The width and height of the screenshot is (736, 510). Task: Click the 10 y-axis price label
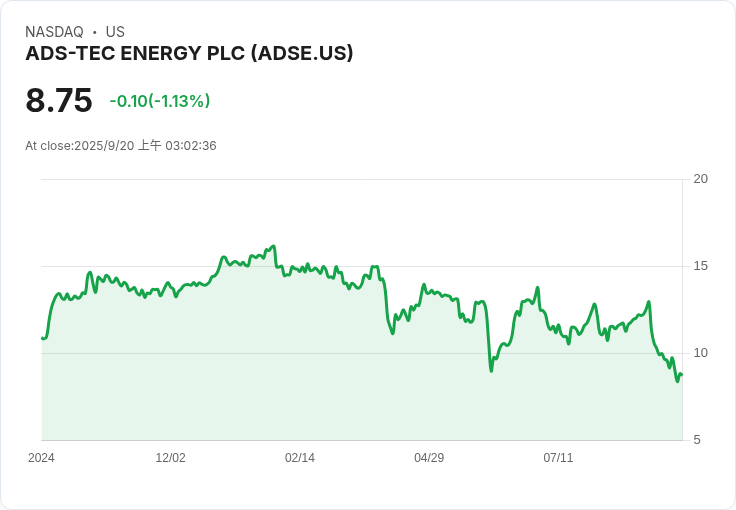(701, 353)
